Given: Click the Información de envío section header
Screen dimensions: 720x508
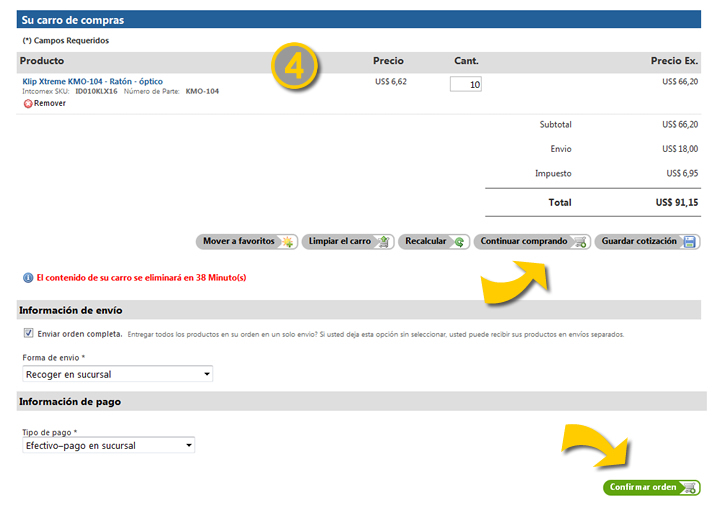Looking at the screenshot, I should 70,310.
